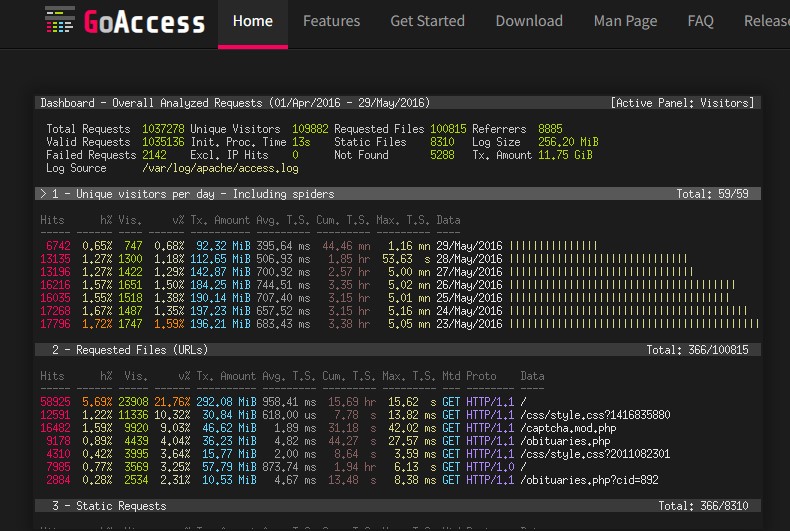Click the Not Found value 5288
Image resolution: width=790 pixels, height=531 pixels.
tap(442, 155)
